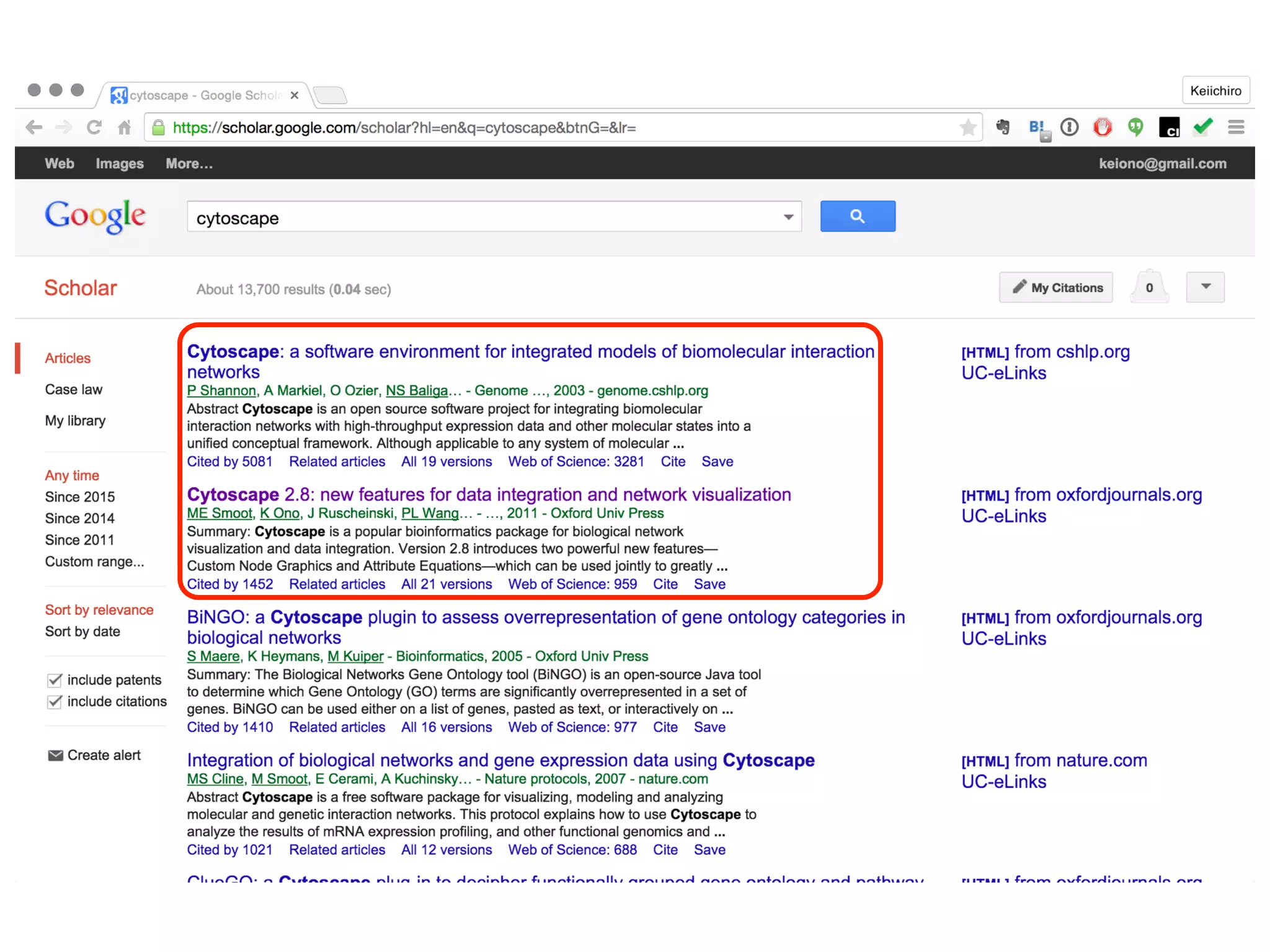Reload the page with the refresh icon
1270x952 pixels.
94,128
